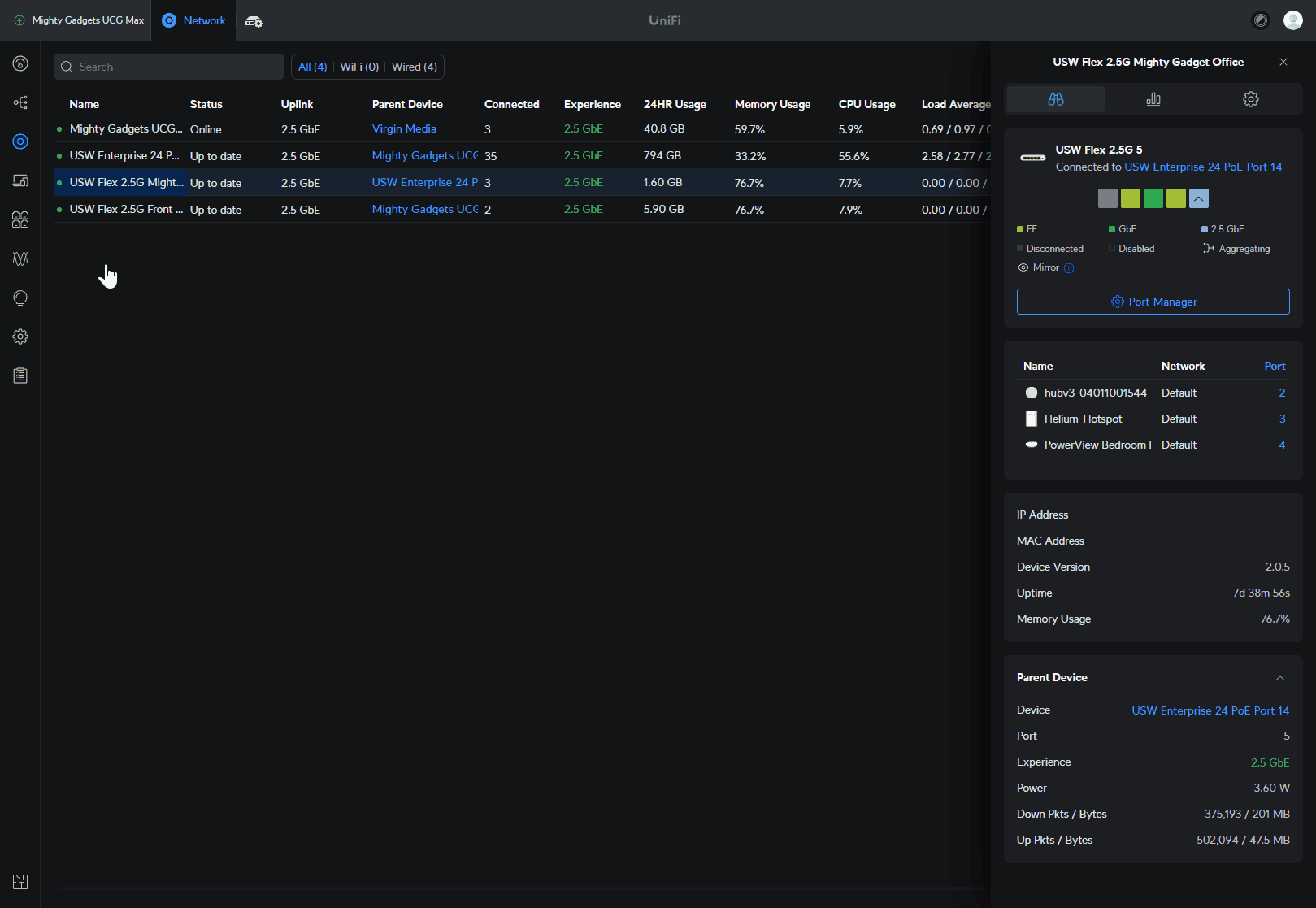Viewport: 1316px width, 908px height.
Task: Click the info icon beside Mirror
Action: point(1069,268)
